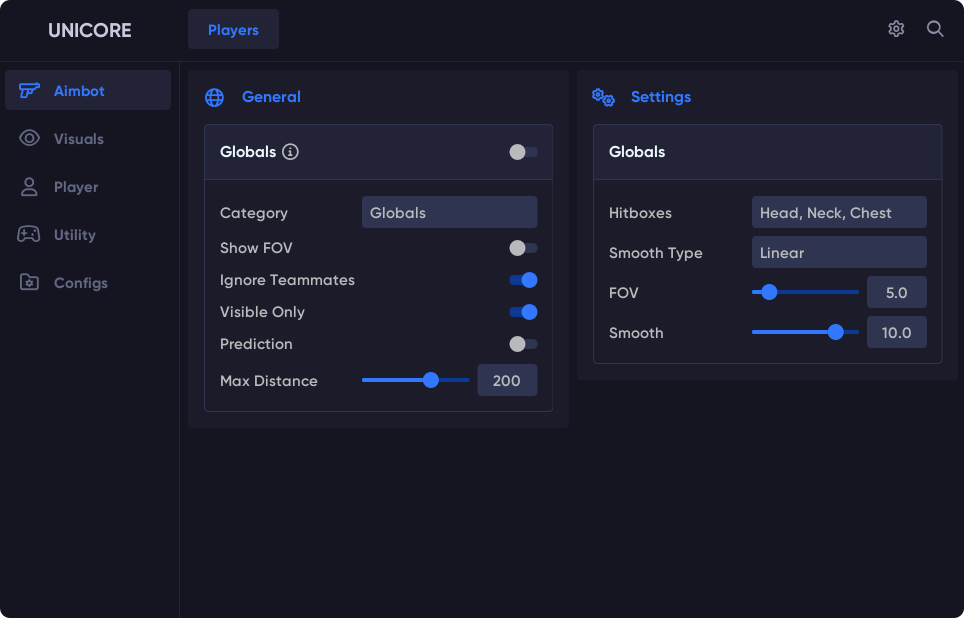Click the Max Distance slider handle

tap(431, 380)
